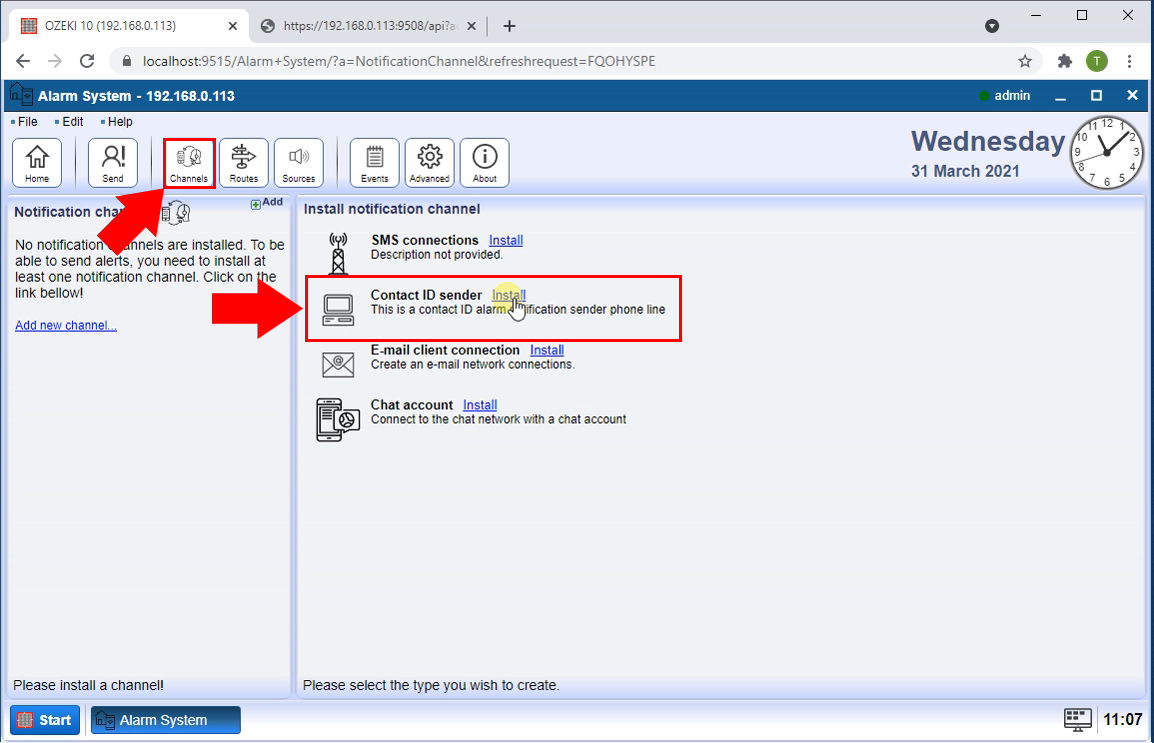The height and width of the screenshot is (743, 1154).
Task: Bookmark this page with the star
Action: [1024, 61]
